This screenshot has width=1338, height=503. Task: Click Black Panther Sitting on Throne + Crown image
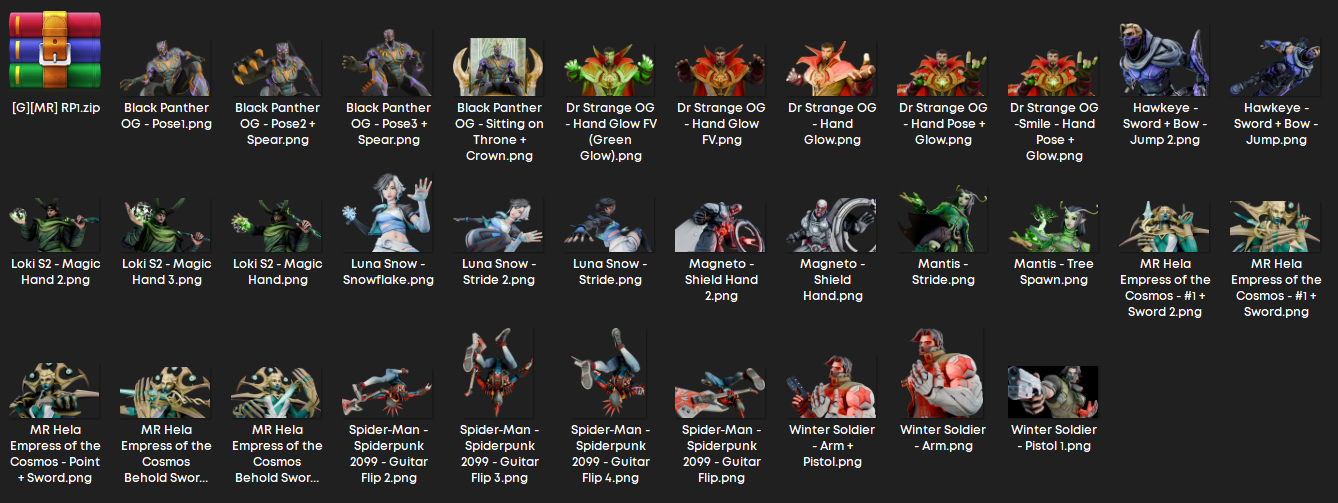tap(500, 66)
